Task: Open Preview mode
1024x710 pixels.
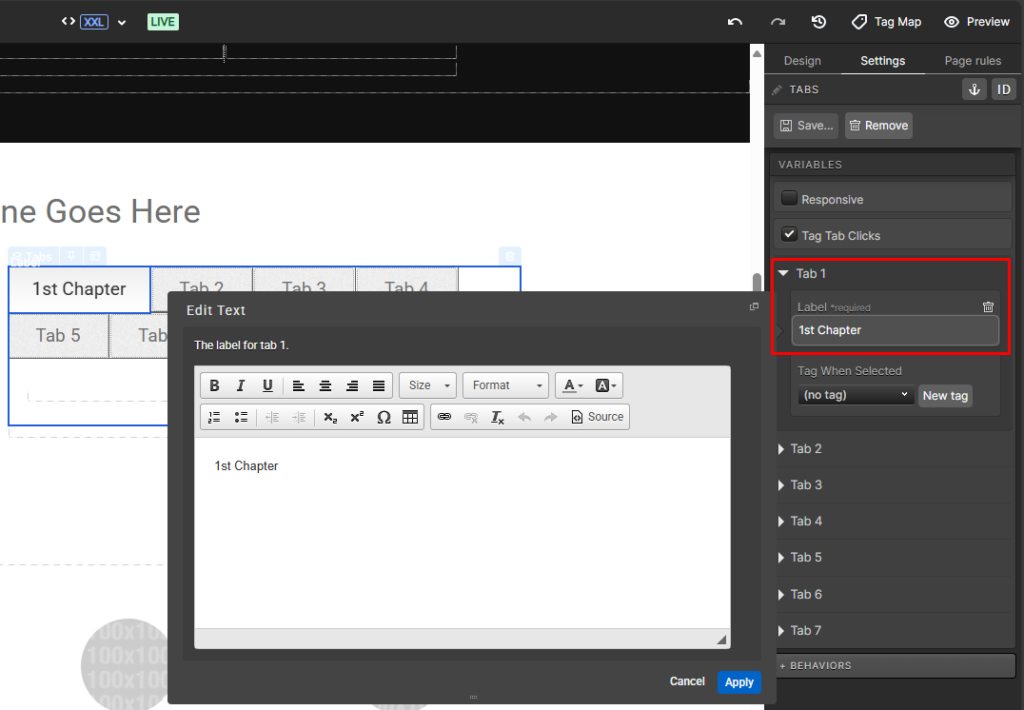Action: click(x=977, y=22)
